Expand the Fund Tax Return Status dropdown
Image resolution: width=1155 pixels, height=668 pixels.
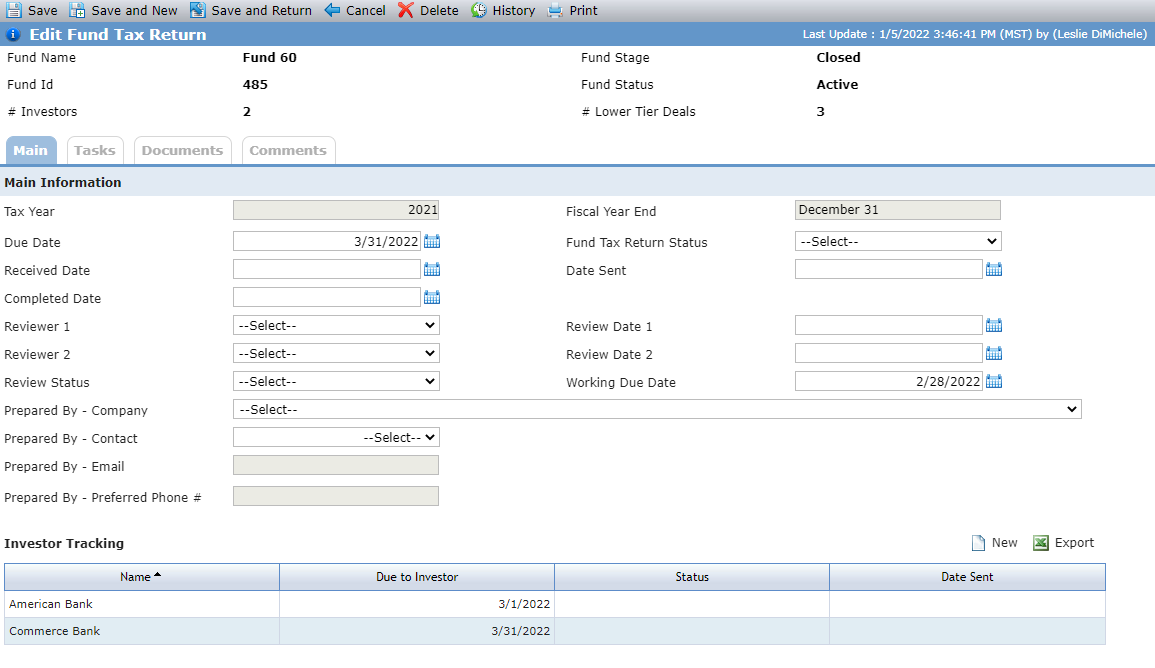coord(898,242)
